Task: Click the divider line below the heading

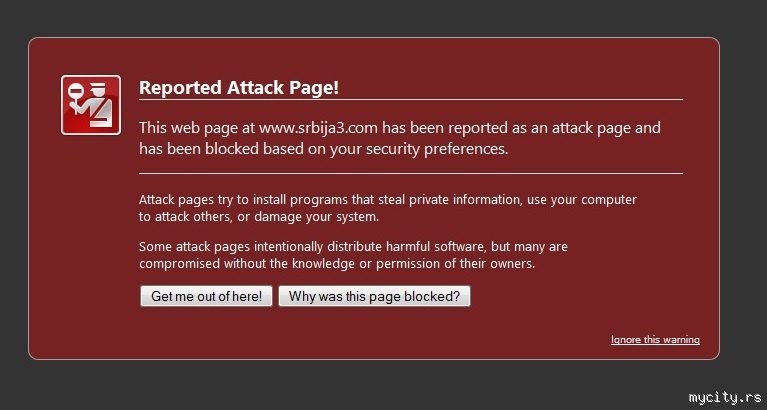Action: [x=410, y=100]
